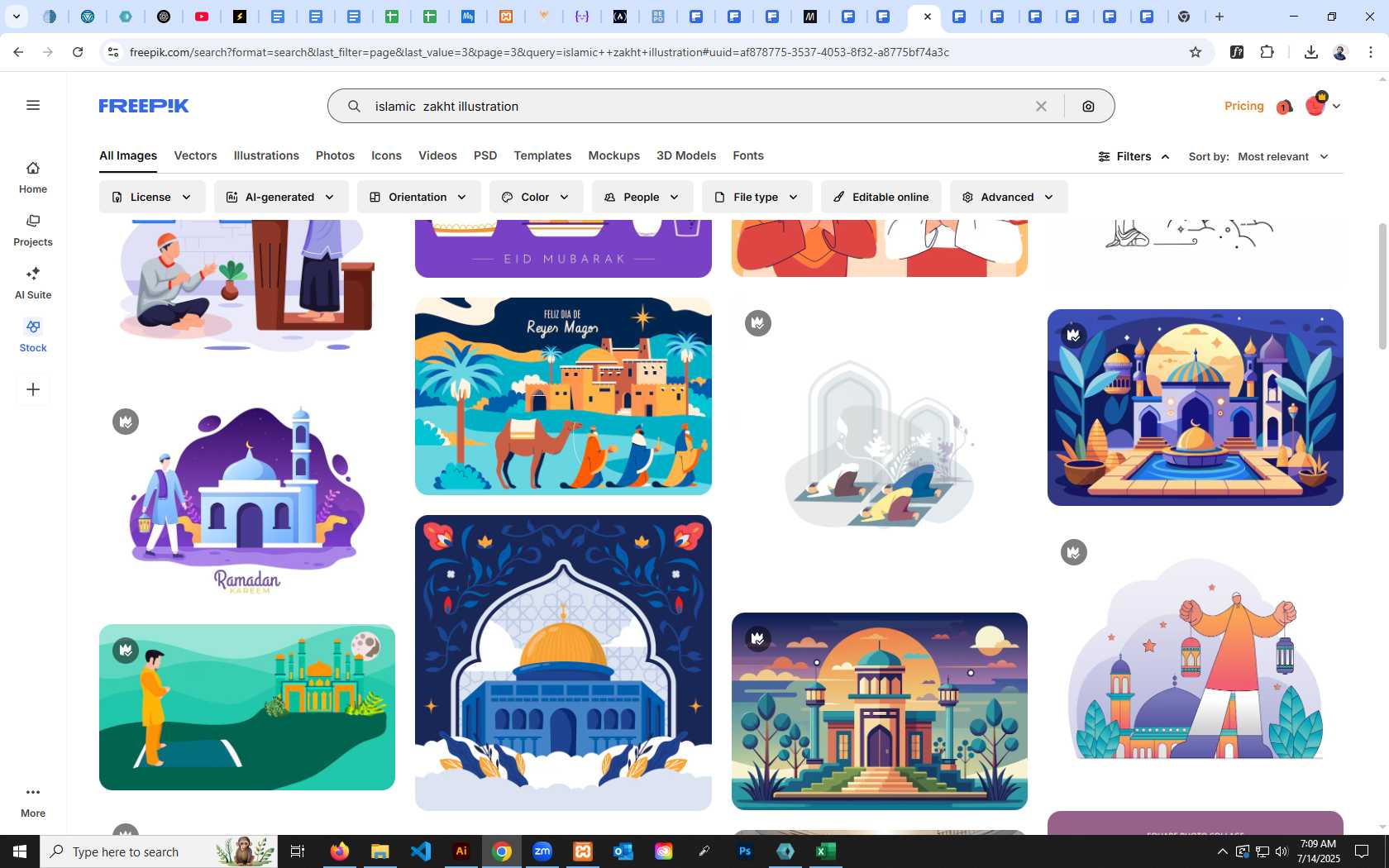
Task: Toggle the Filters panel
Action: click(x=1134, y=156)
